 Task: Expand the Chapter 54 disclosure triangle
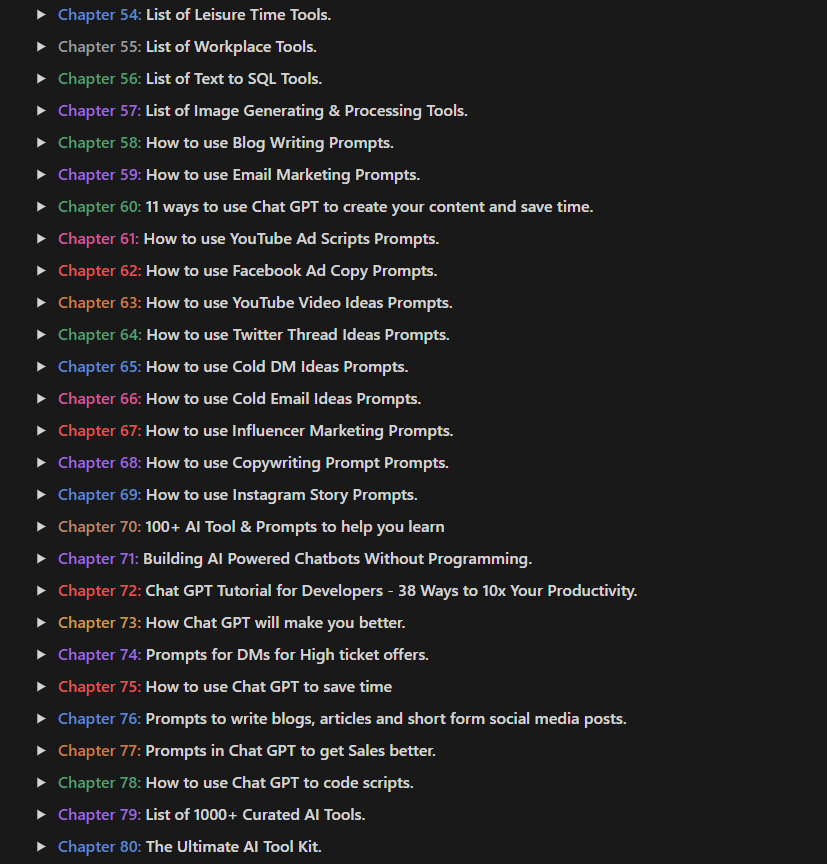point(41,15)
